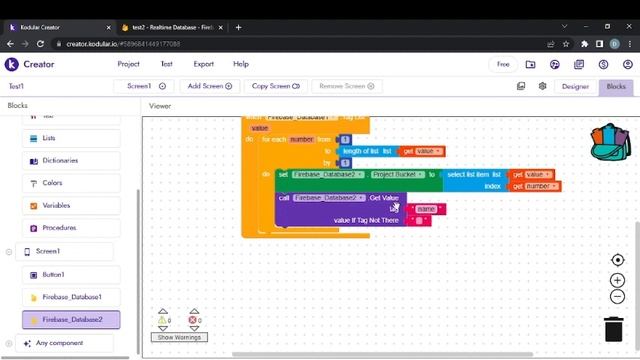Select Button1 component in tree
Image resolution: width=640 pixels, height=360 pixels.
[x=71, y=275]
